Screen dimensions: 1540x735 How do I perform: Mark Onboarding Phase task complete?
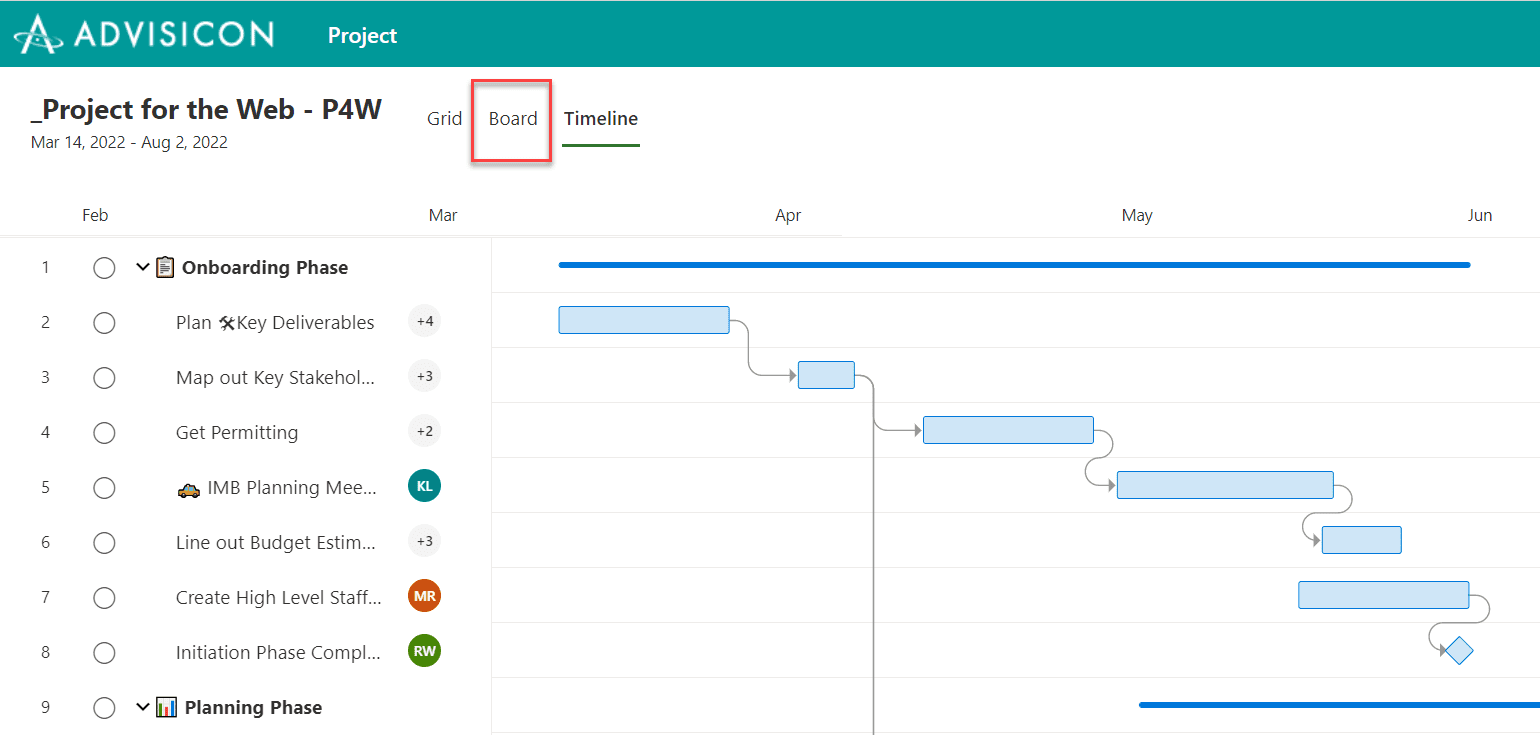click(104, 268)
